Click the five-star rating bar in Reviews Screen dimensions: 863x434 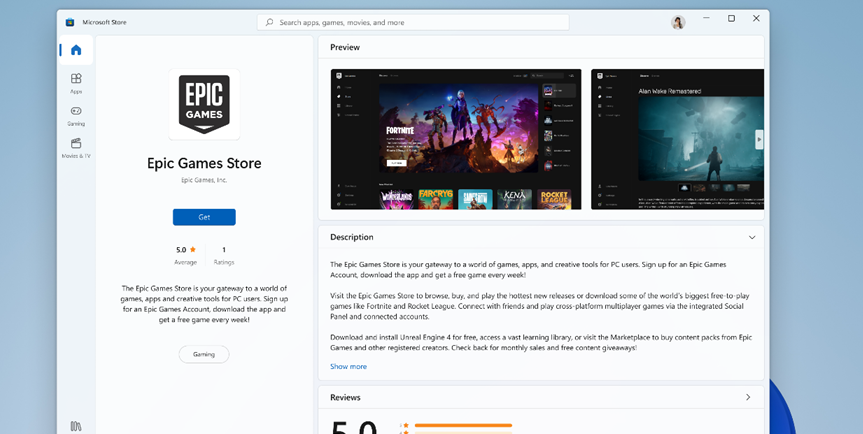click(463, 425)
